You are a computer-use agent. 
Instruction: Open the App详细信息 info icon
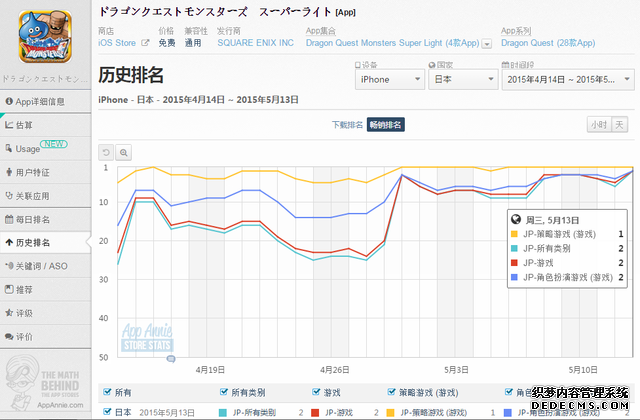pyautogui.click(x=9, y=101)
